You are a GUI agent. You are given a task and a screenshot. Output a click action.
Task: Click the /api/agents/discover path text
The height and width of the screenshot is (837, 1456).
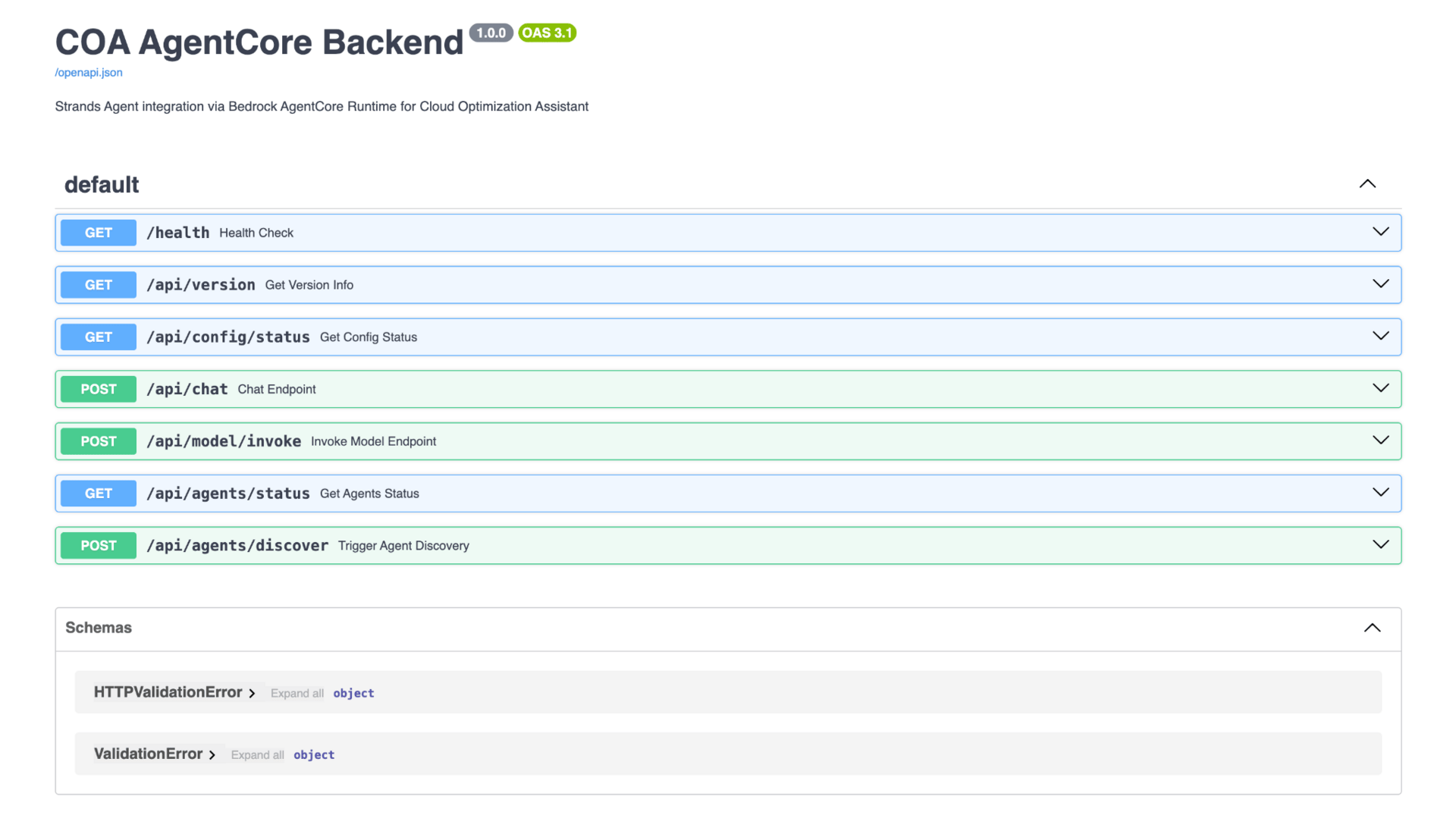(237, 545)
